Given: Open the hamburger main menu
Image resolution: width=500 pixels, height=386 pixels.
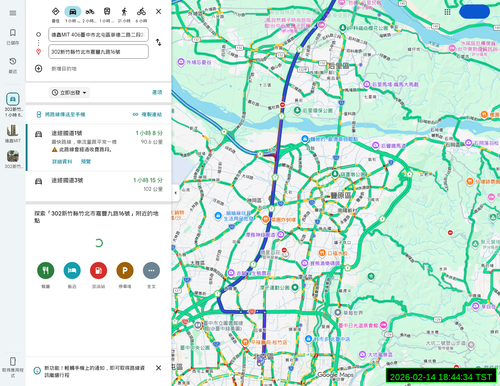Looking at the screenshot, I should (13, 13).
